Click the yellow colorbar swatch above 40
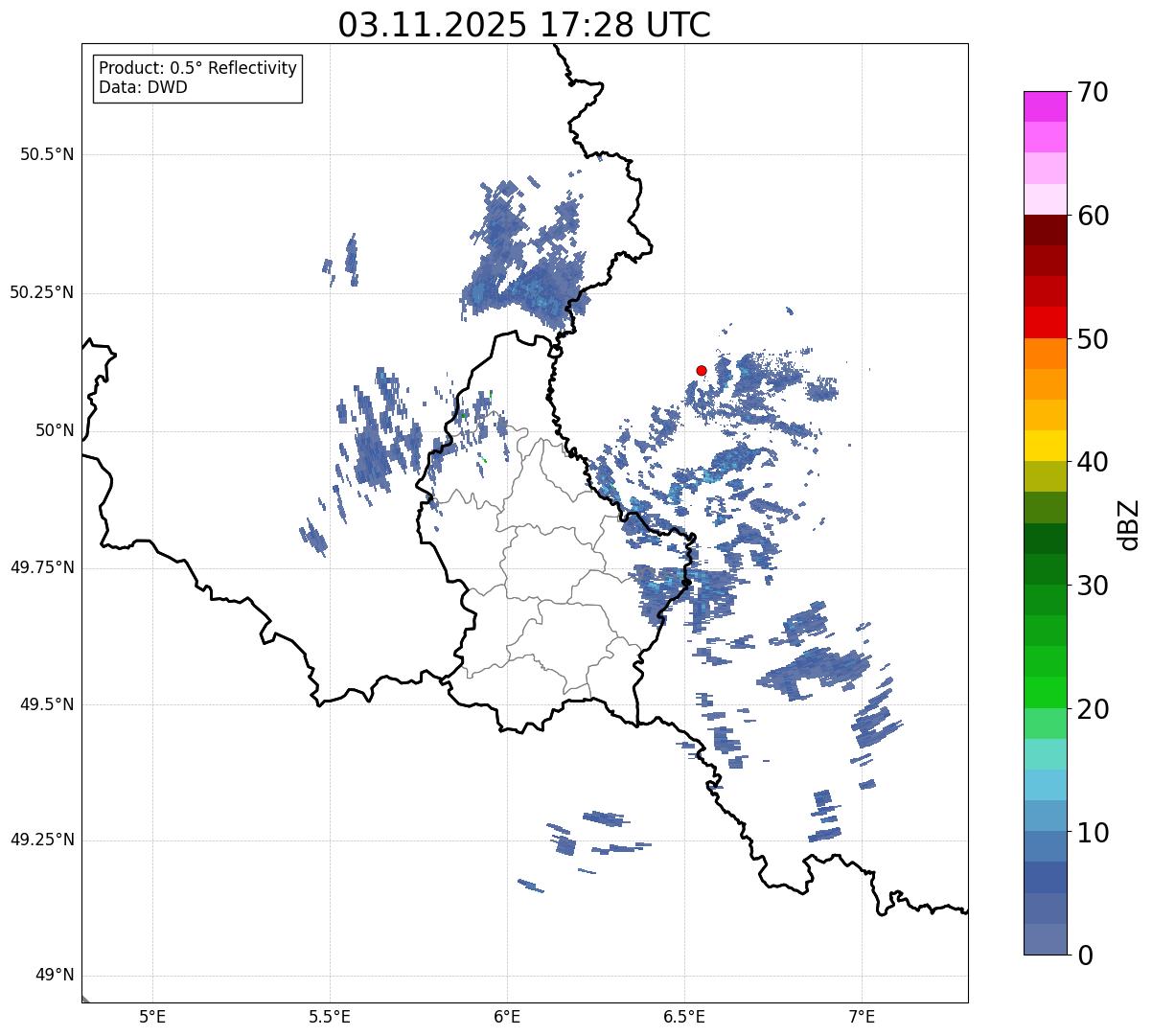This screenshot has height=1036, width=1152. (x=1046, y=446)
